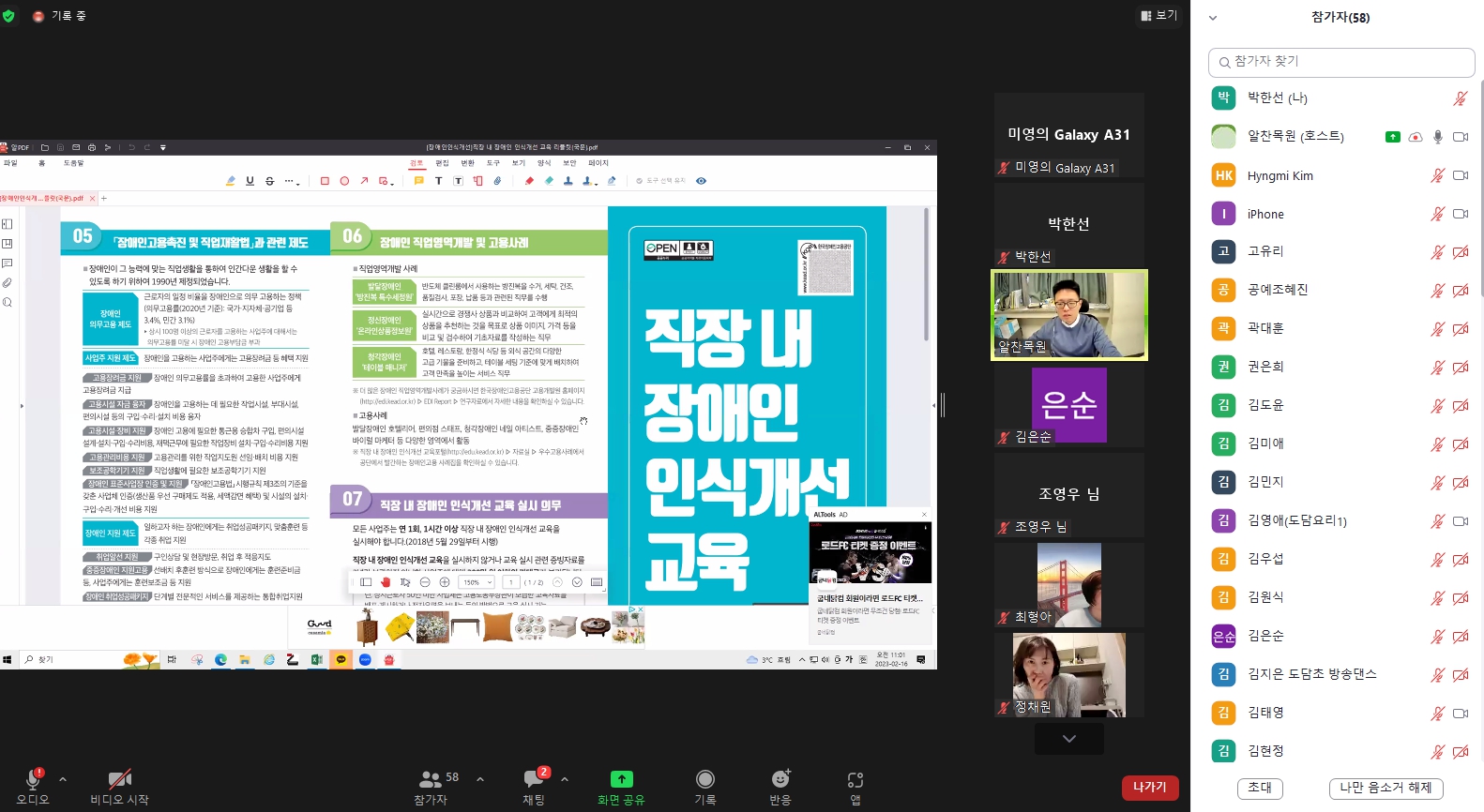
Task: Click 고유리's video-off icon
Action: [x=1460, y=252]
